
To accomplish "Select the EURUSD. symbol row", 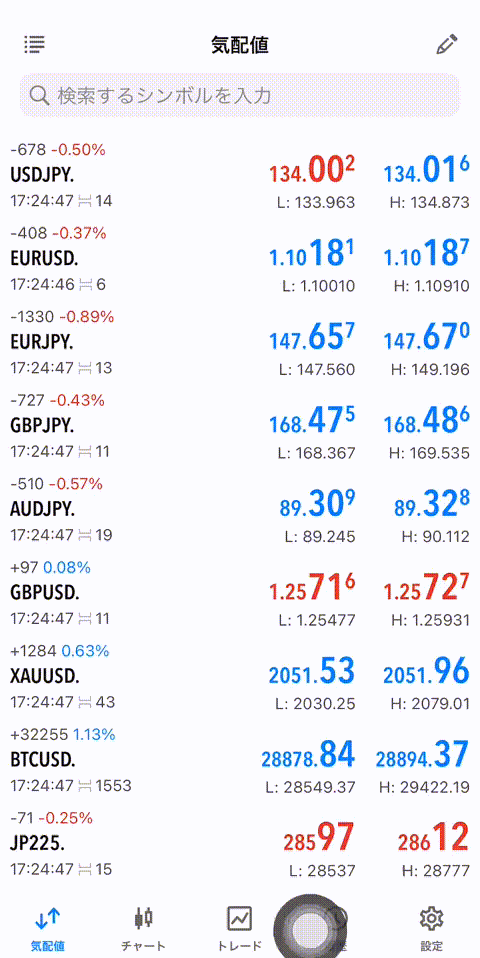I will pyautogui.click(x=240, y=259).
